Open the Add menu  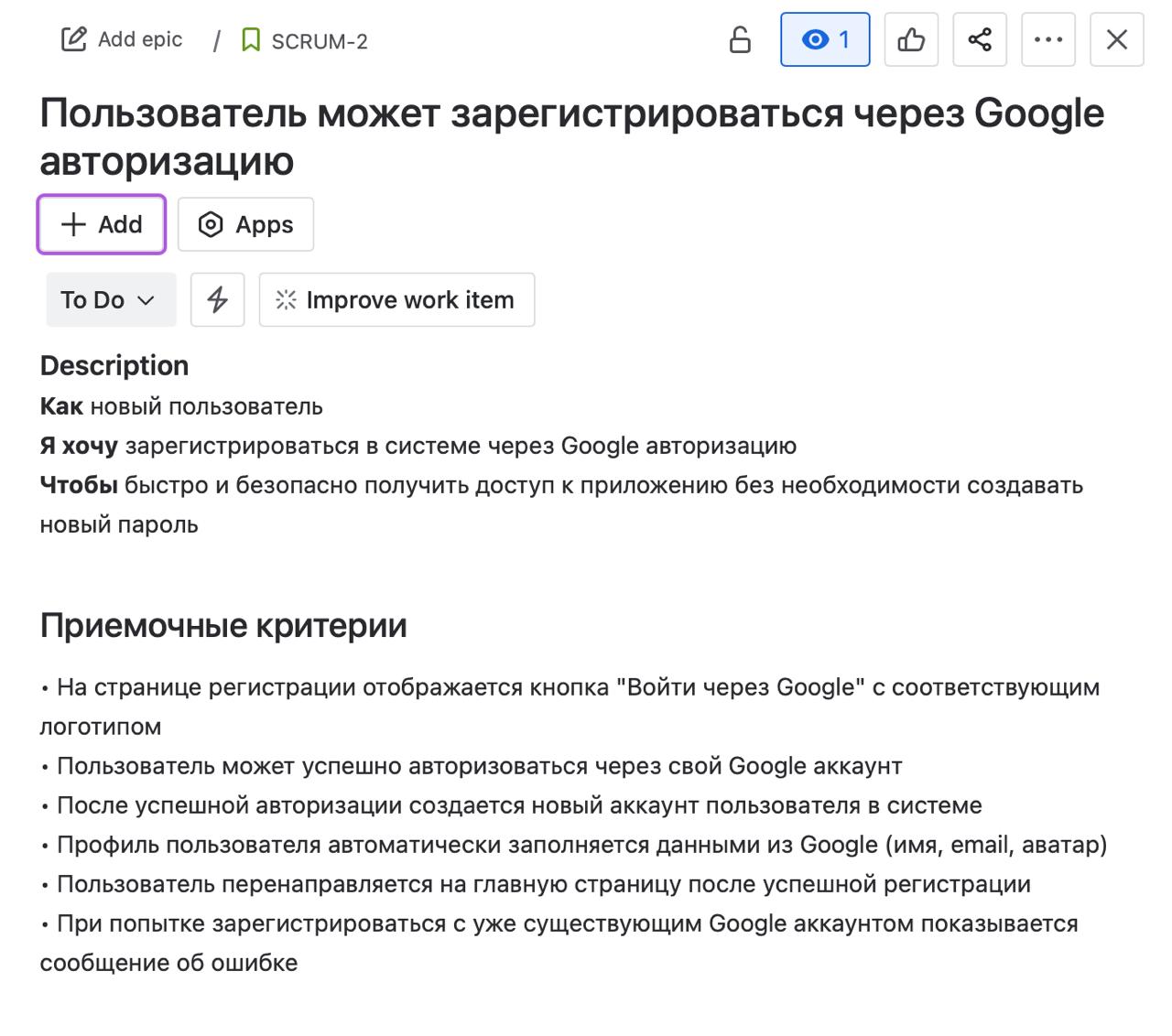(101, 224)
